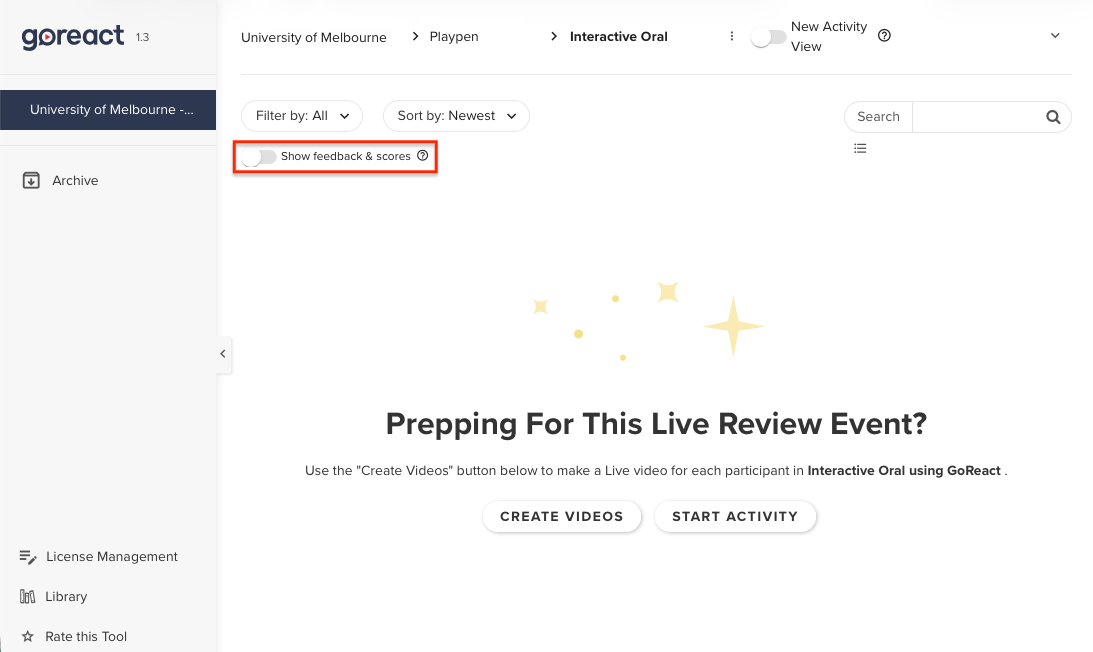1093x652 pixels.
Task: Collapse the sidebar with the arrow handle
Action: pyautogui.click(x=223, y=354)
